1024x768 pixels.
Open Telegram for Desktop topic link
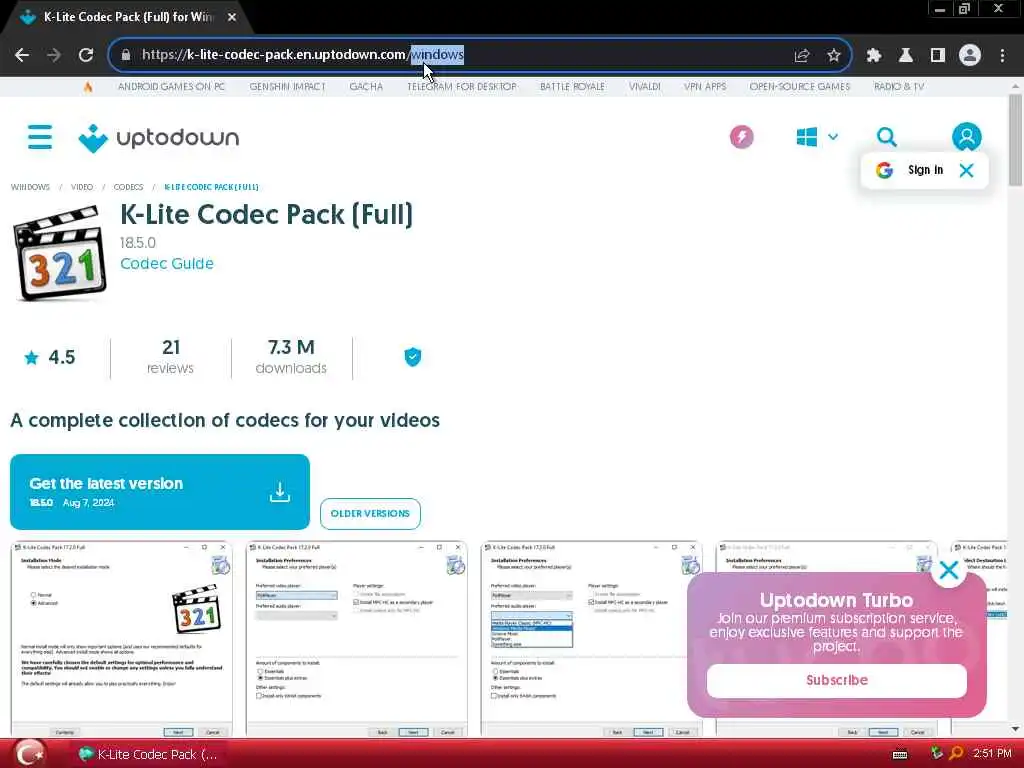tap(462, 86)
